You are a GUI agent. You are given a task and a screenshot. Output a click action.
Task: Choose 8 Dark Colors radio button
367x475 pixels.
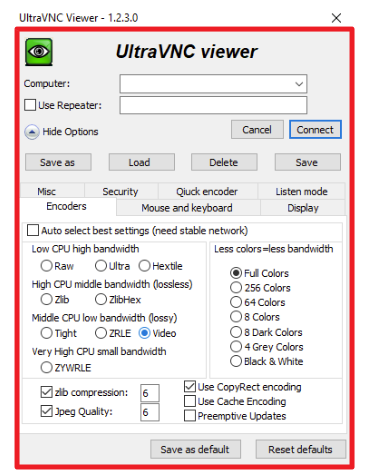pyautogui.click(x=236, y=332)
